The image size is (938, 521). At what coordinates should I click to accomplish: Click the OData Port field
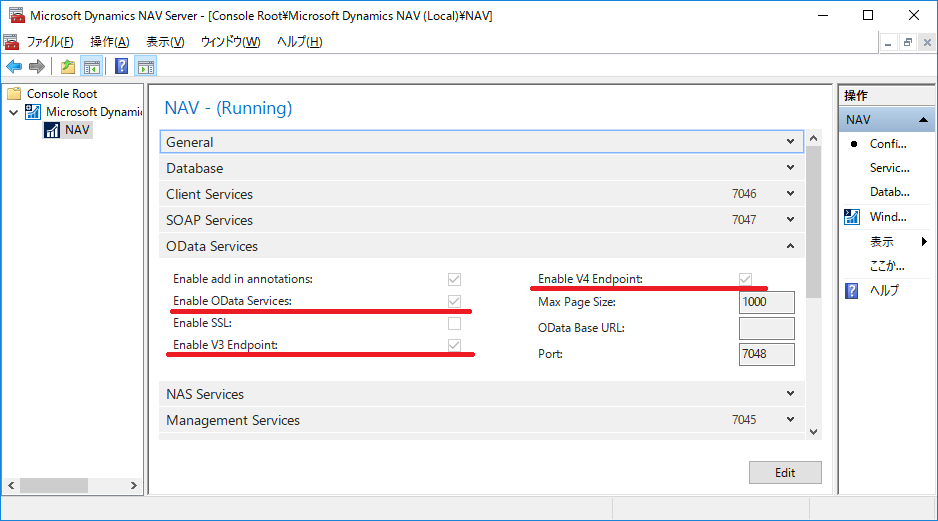click(x=767, y=354)
